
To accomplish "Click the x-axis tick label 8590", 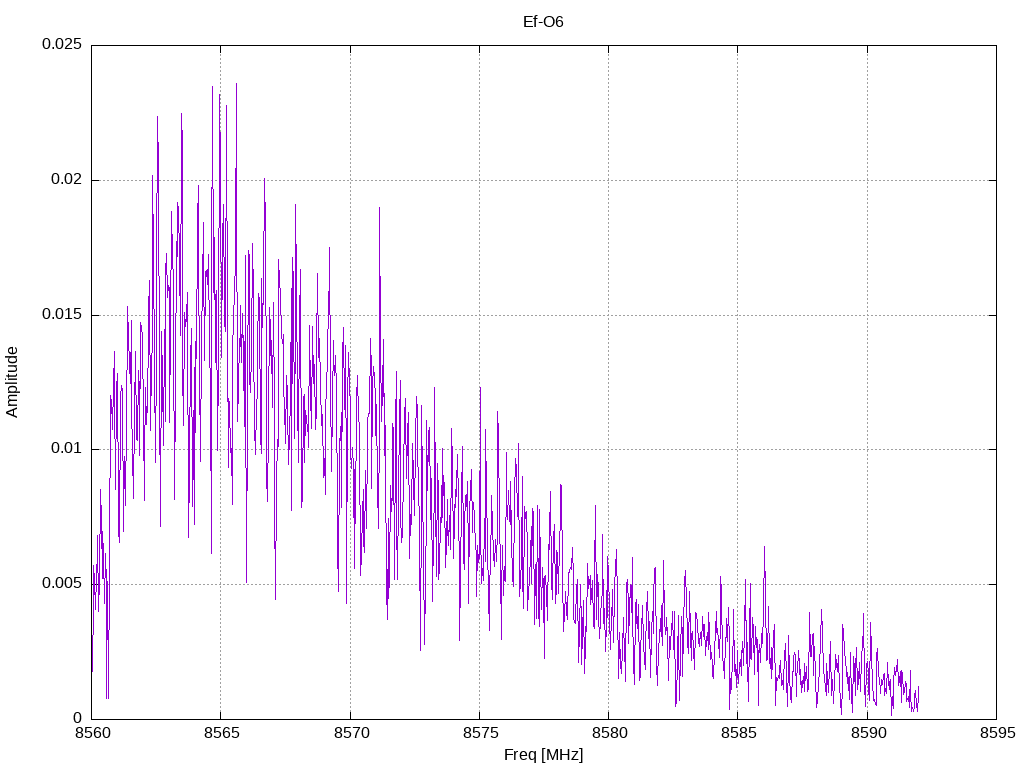I will click(868, 733).
